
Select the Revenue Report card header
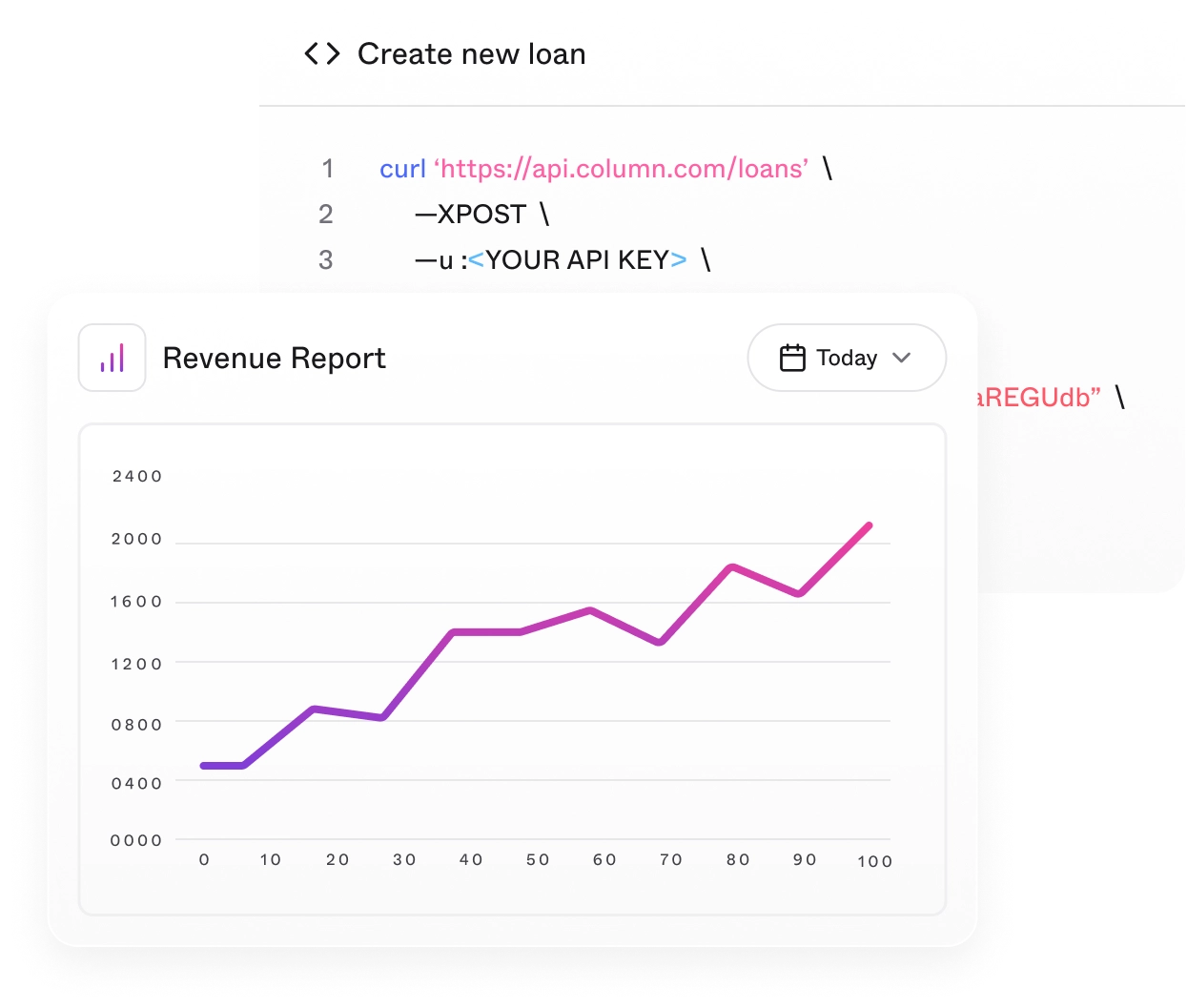tap(275, 358)
